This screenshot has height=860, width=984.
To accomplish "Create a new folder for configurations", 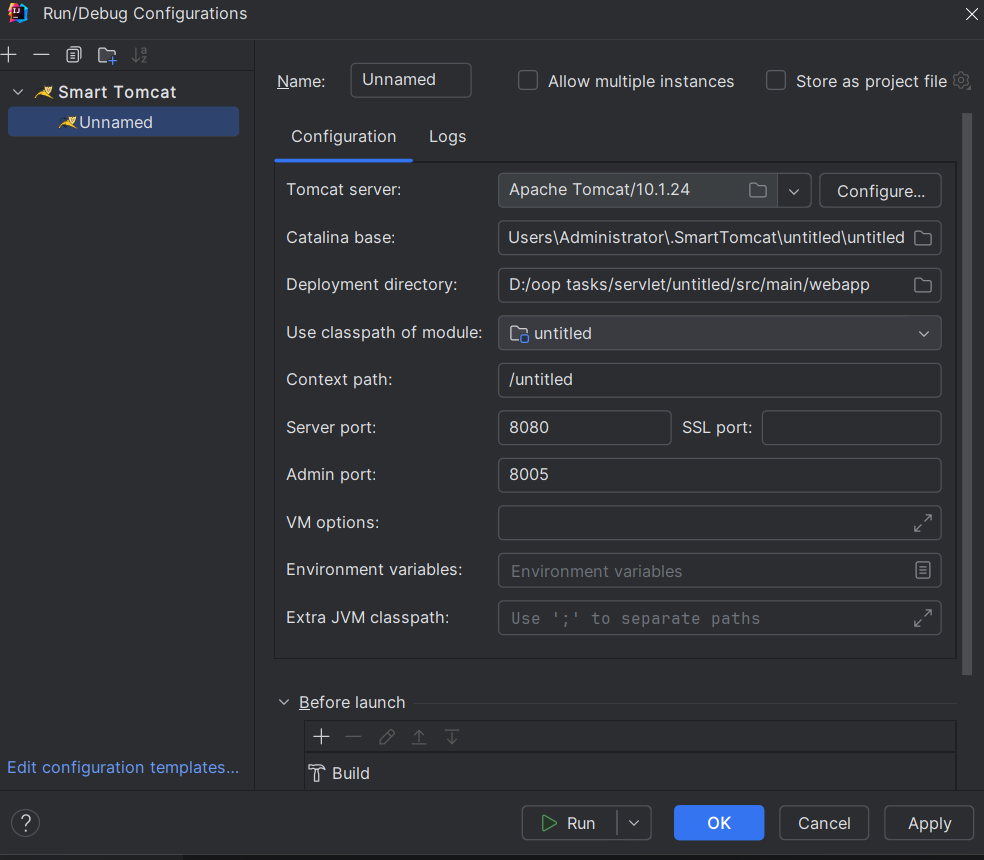I will click(x=107, y=55).
